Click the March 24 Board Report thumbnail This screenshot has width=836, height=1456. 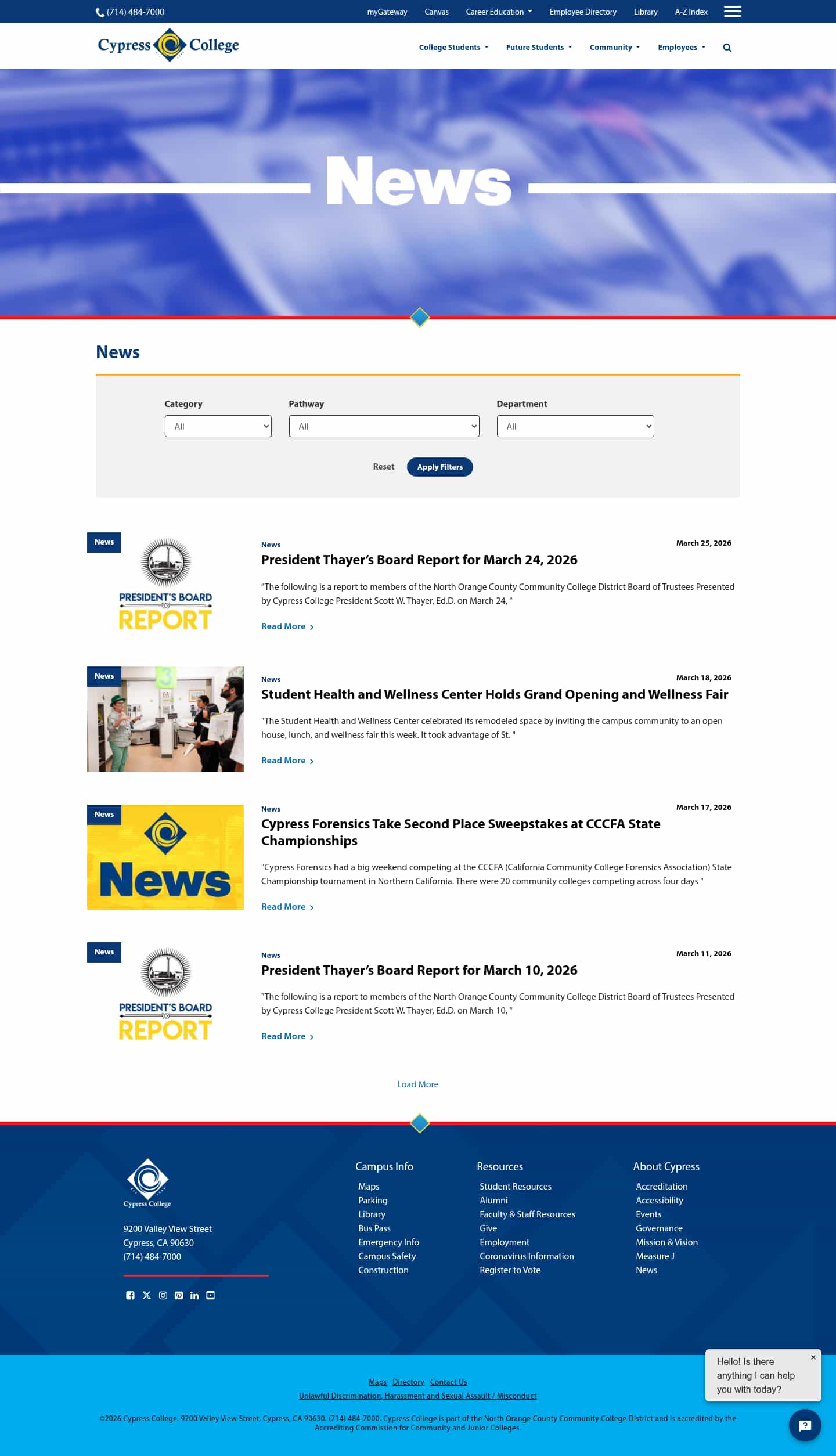(165, 585)
